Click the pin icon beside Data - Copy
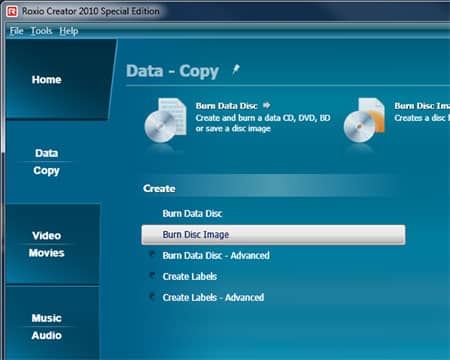This screenshot has height=360, width=450. click(x=236, y=70)
